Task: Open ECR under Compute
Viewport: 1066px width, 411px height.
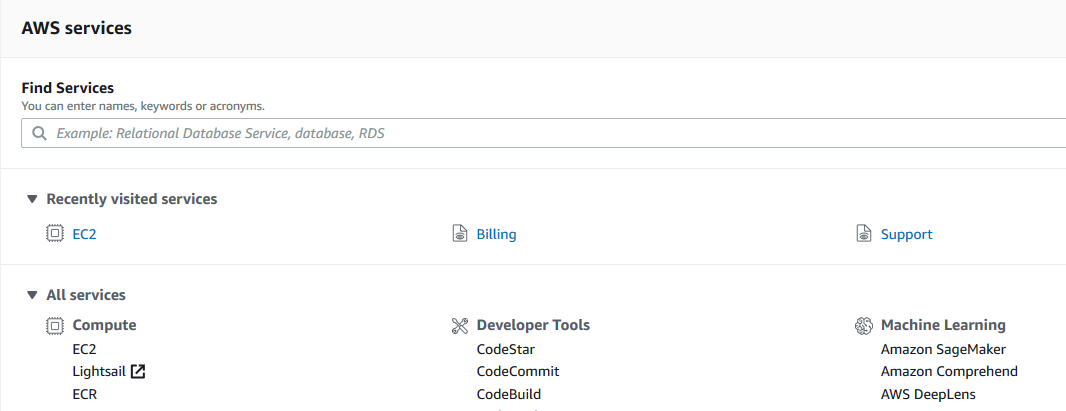Action: [x=84, y=394]
